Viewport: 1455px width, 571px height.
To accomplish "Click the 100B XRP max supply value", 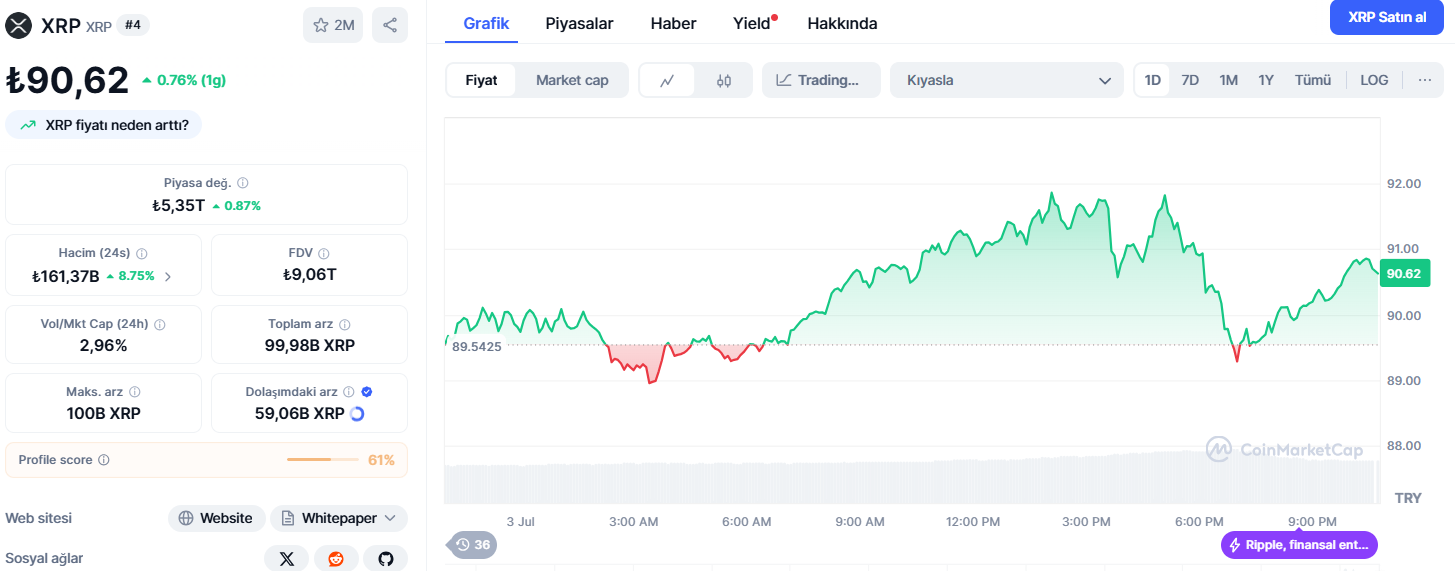I will tap(104, 413).
